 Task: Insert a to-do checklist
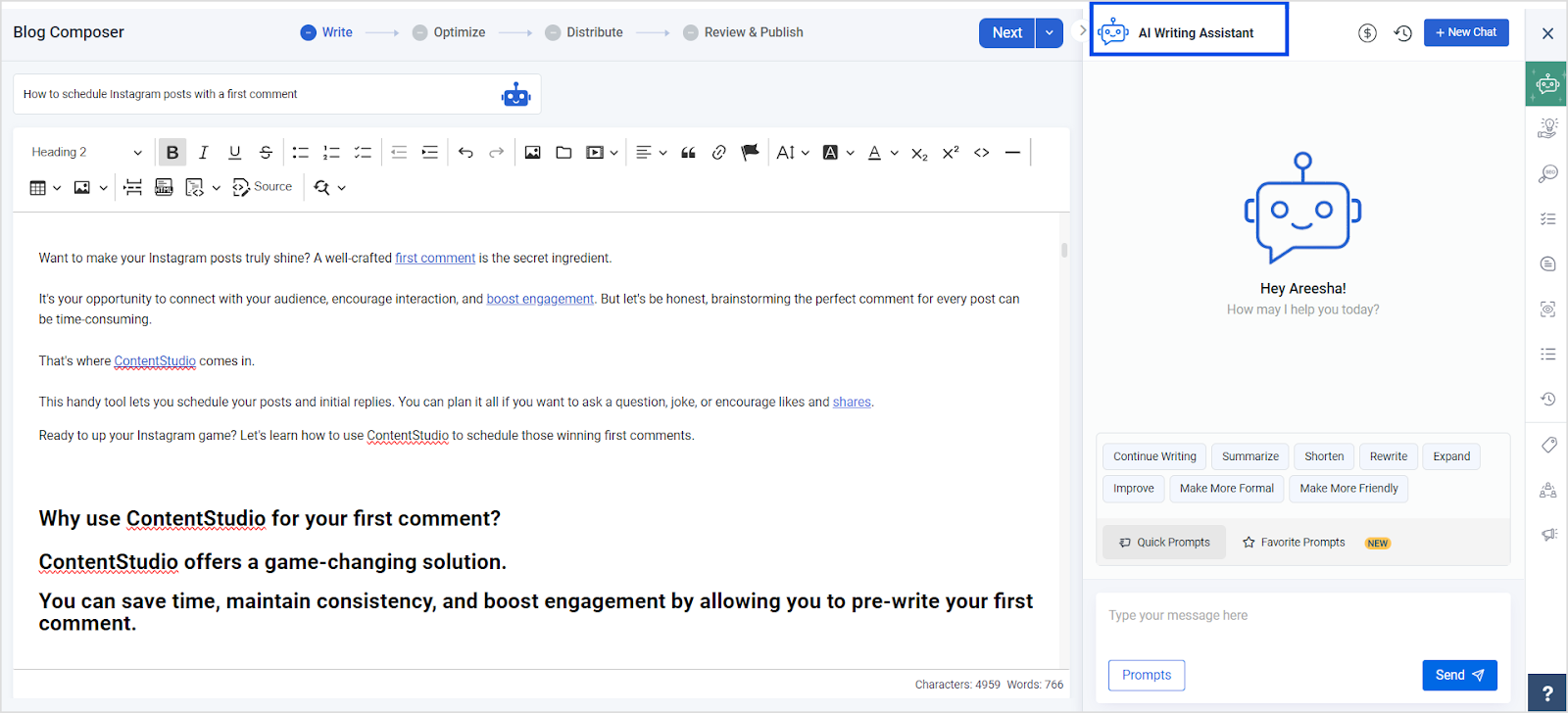tap(363, 152)
